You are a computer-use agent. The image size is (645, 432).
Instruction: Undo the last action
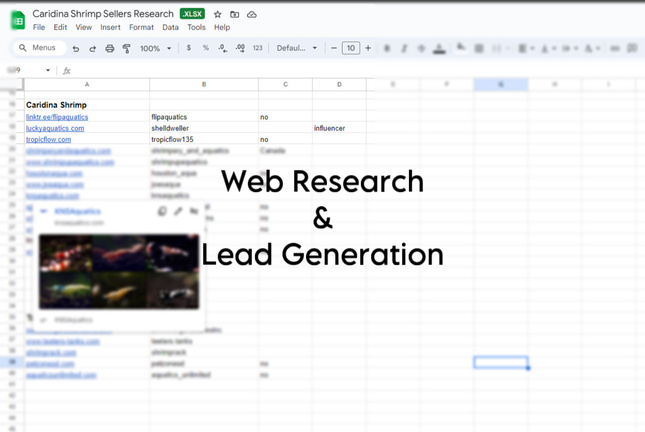pyautogui.click(x=76, y=49)
